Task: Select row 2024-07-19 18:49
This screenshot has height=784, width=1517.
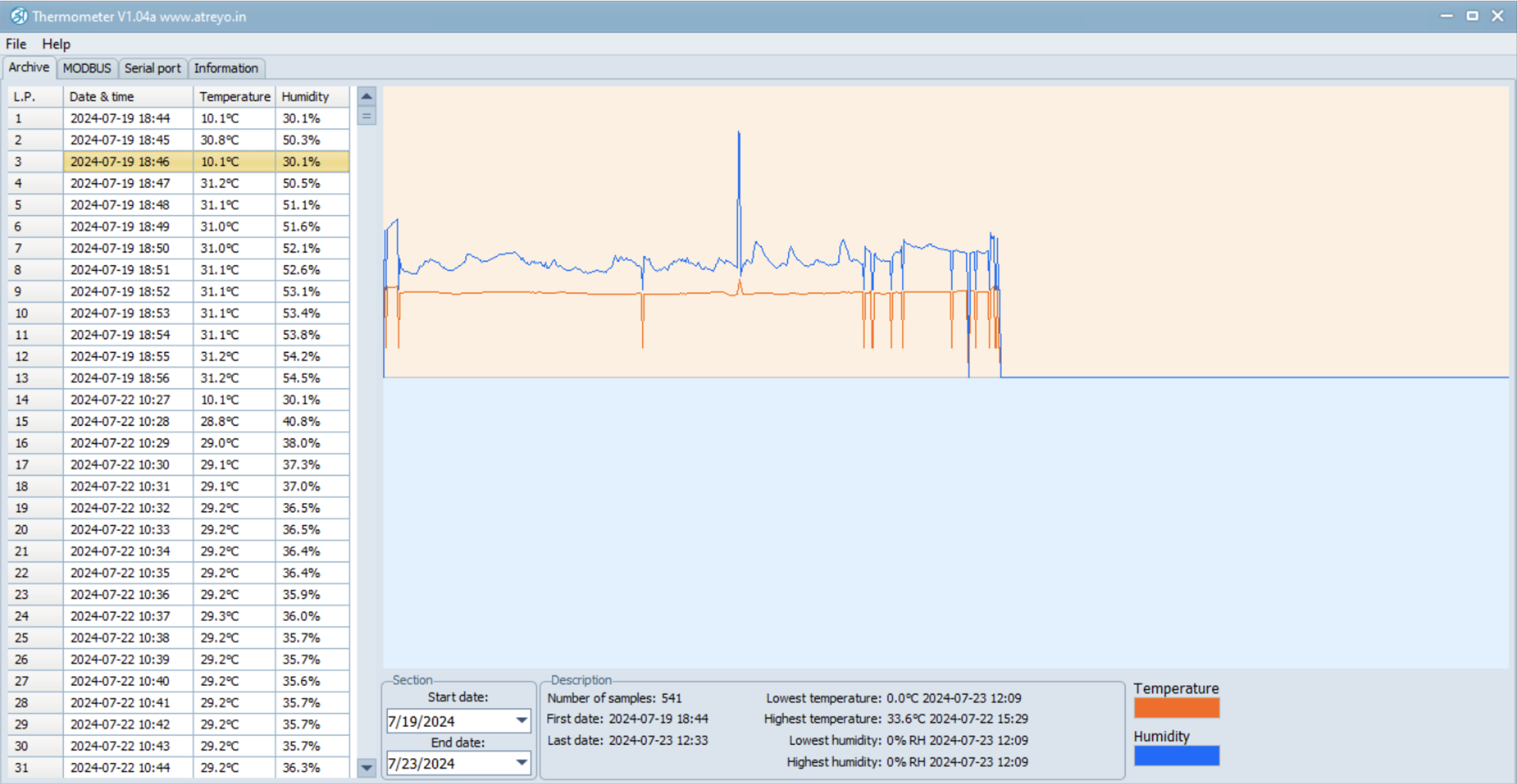Action: pos(178,227)
